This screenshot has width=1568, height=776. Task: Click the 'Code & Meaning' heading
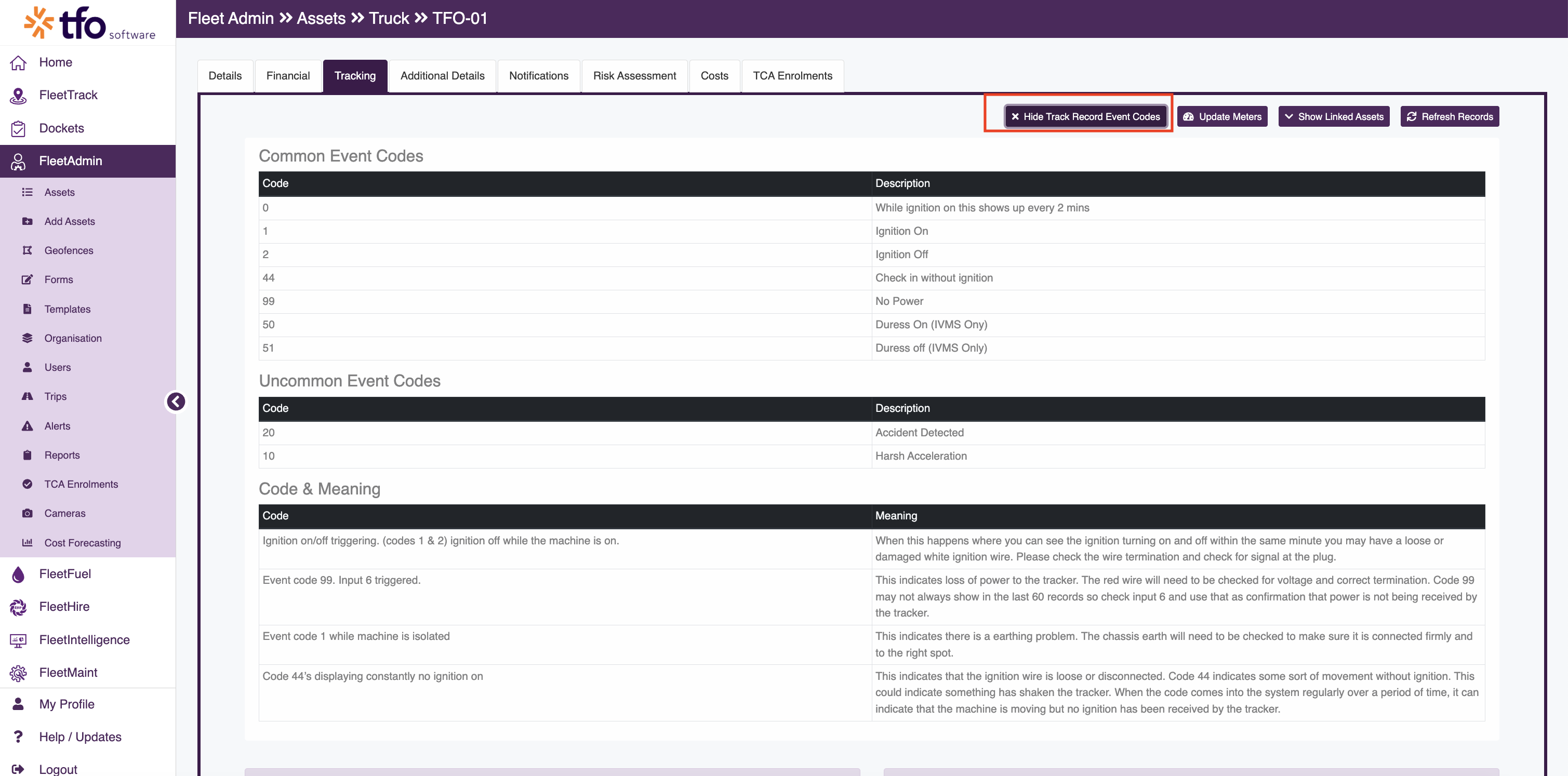320,489
